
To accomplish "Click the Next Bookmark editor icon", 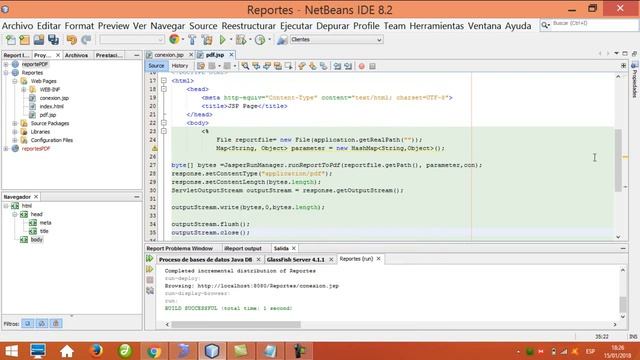I will tap(313, 66).
